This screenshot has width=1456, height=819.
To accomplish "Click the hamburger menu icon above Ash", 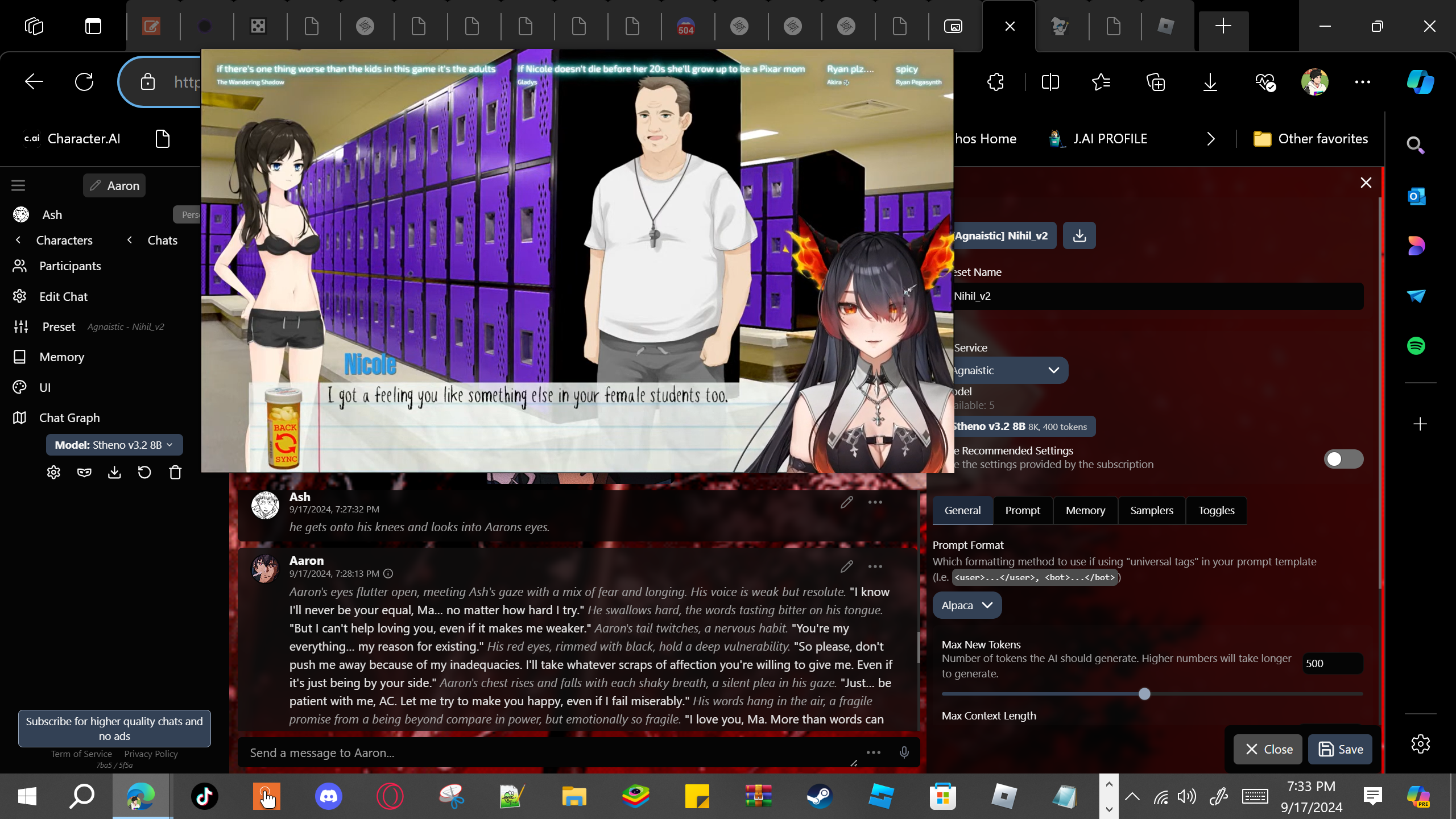I will point(18,185).
